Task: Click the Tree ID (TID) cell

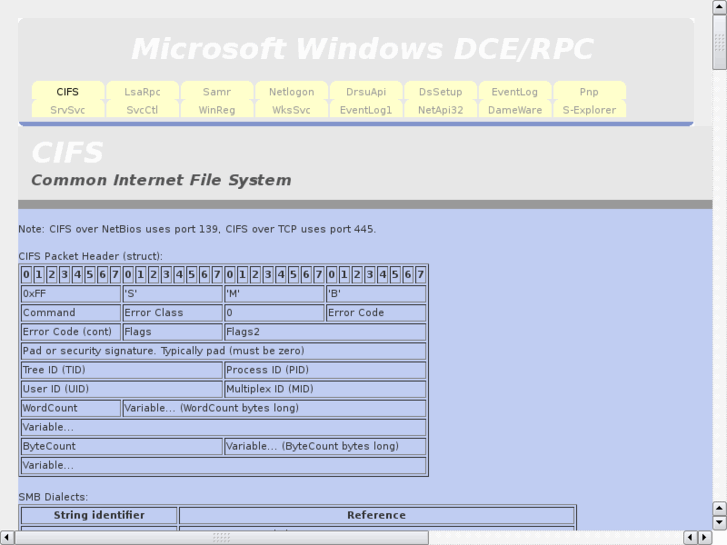Action: tap(121, 370)
